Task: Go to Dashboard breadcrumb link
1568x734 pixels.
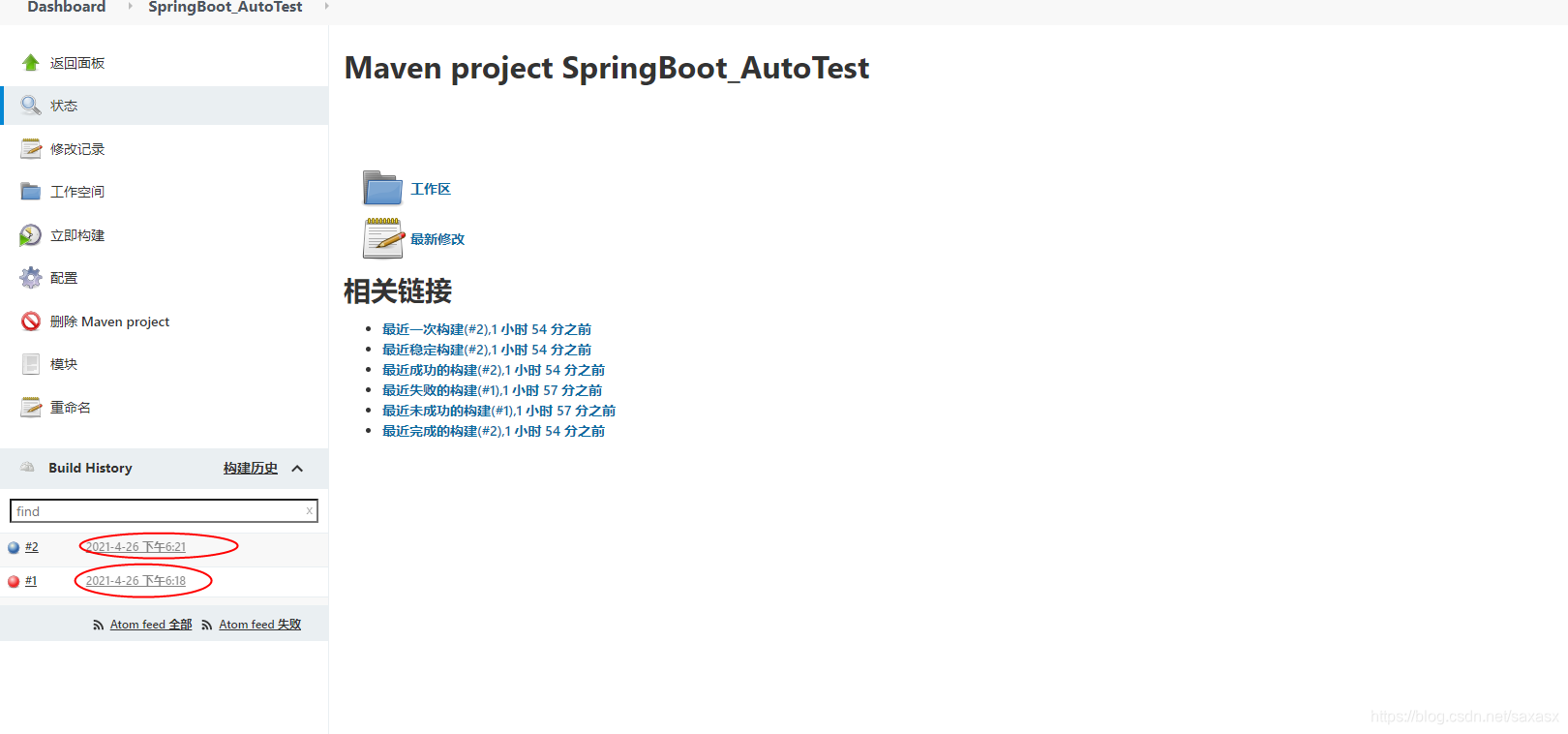Action: (66, 6)
